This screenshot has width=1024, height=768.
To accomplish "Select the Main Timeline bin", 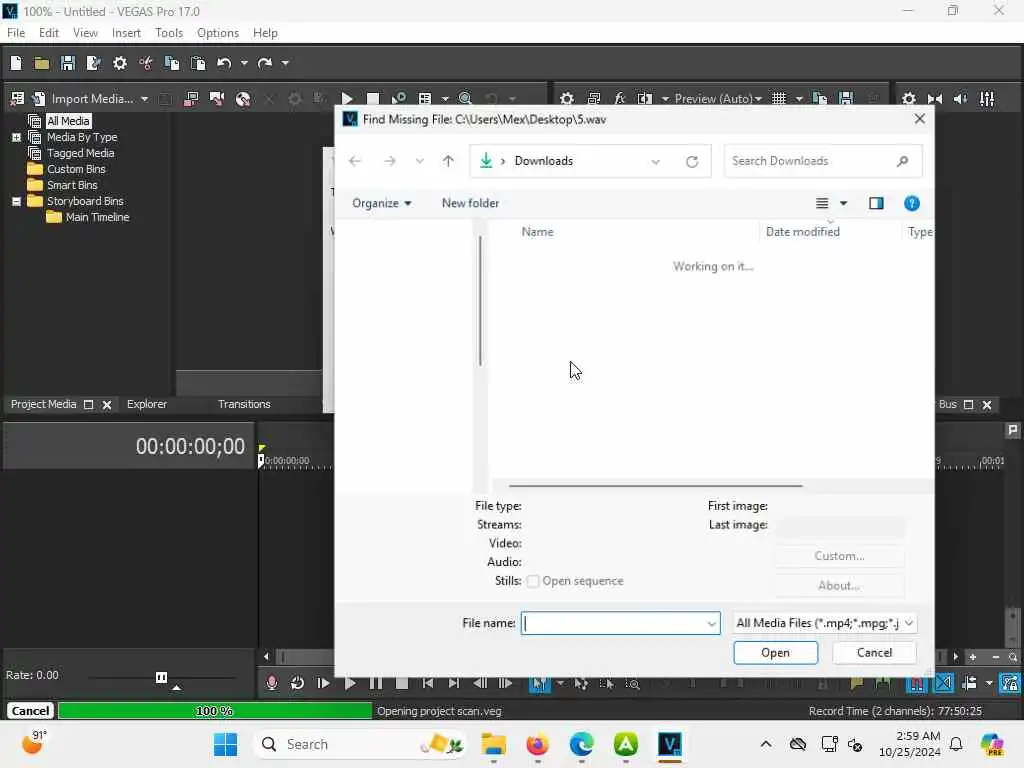I will point(97,217).
